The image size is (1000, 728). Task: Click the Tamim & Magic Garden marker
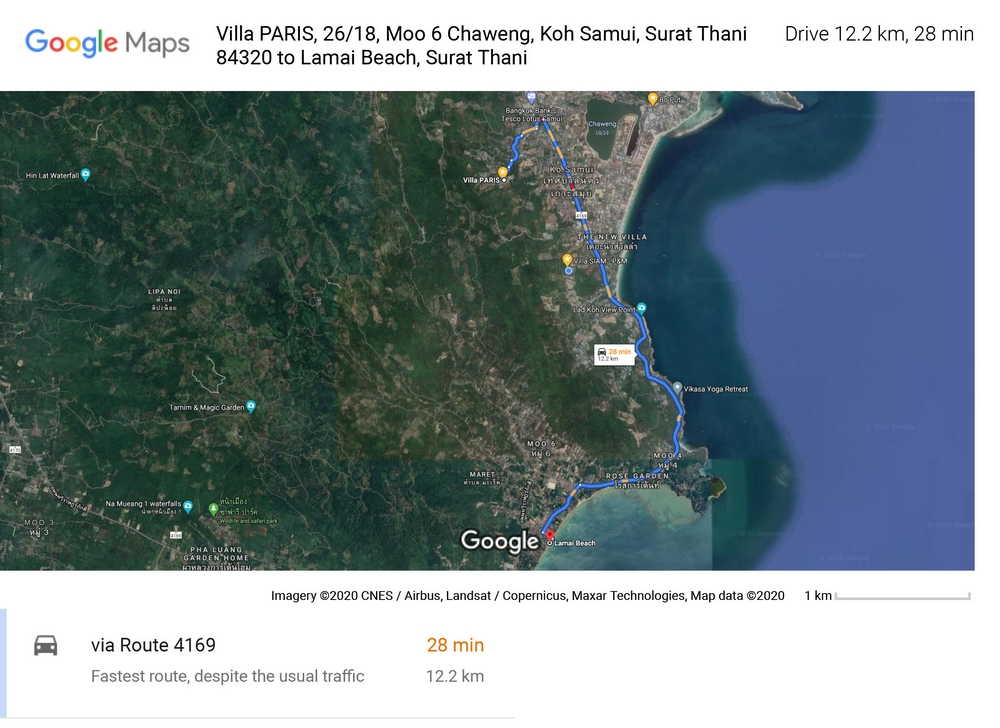click(251, 404)
